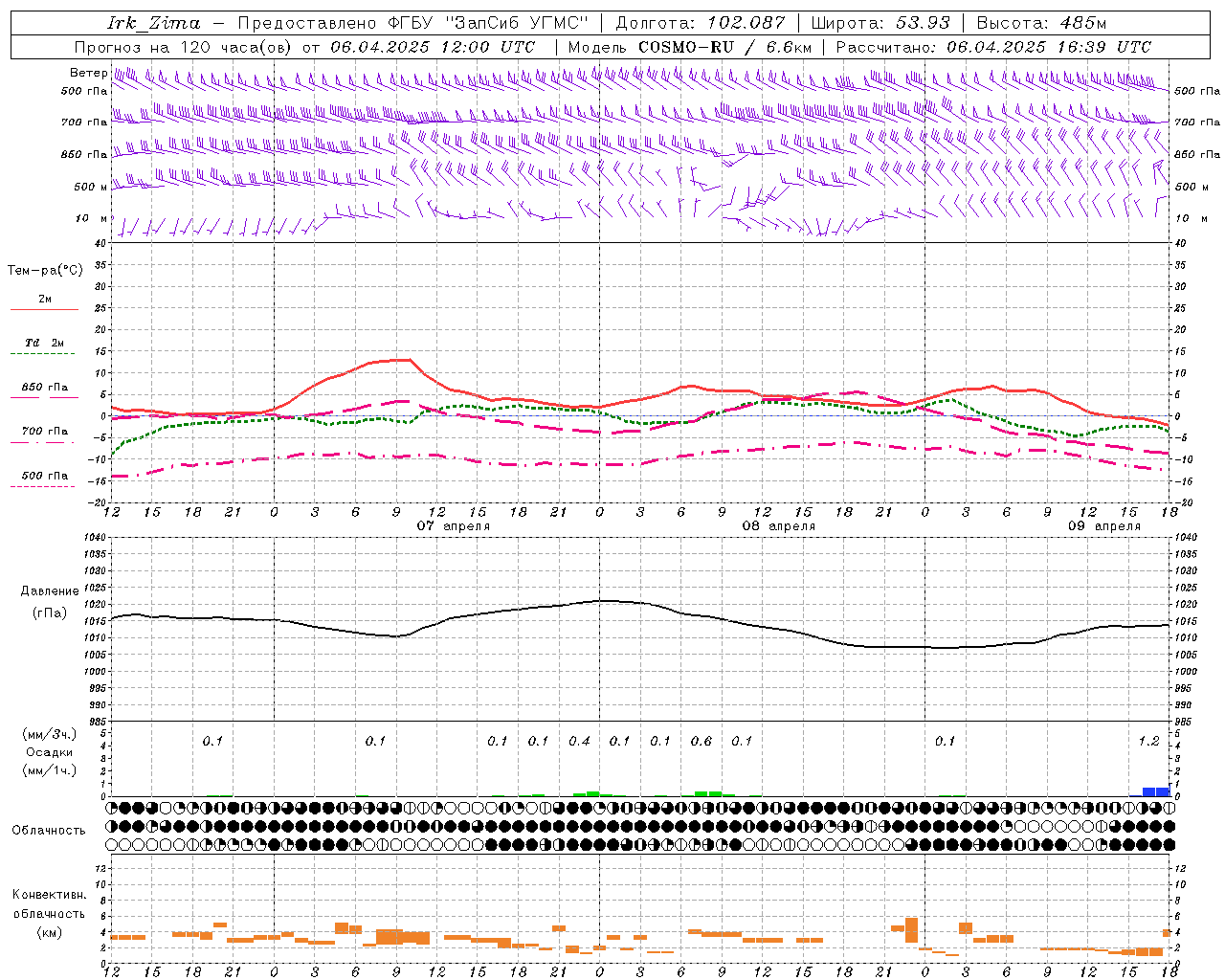Select the "Широта: 53.93" header value
Viewport: 1225px width, 980px height.
[x=880, y=23]
